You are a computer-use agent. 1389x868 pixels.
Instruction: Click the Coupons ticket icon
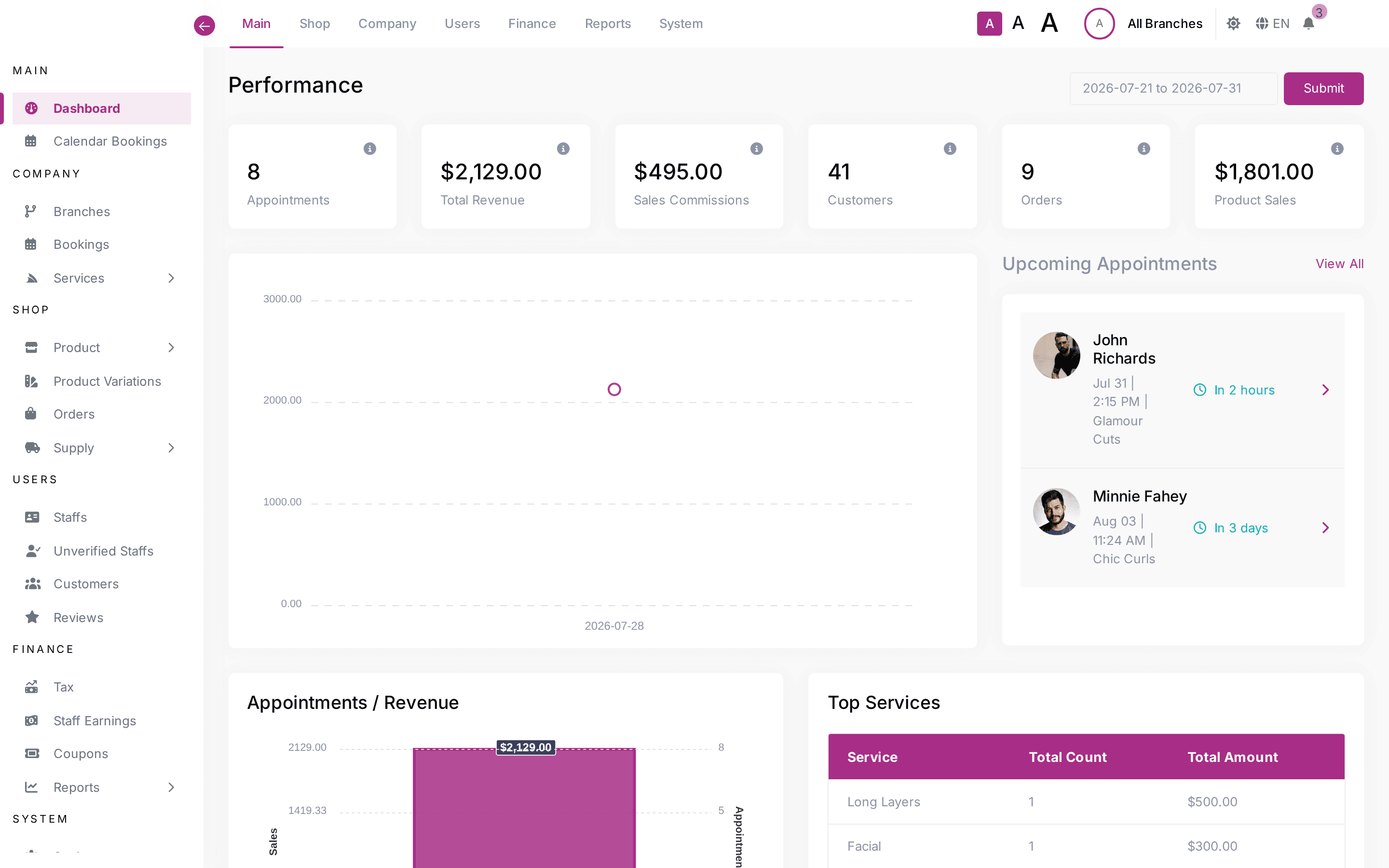(x=32, y=754)
